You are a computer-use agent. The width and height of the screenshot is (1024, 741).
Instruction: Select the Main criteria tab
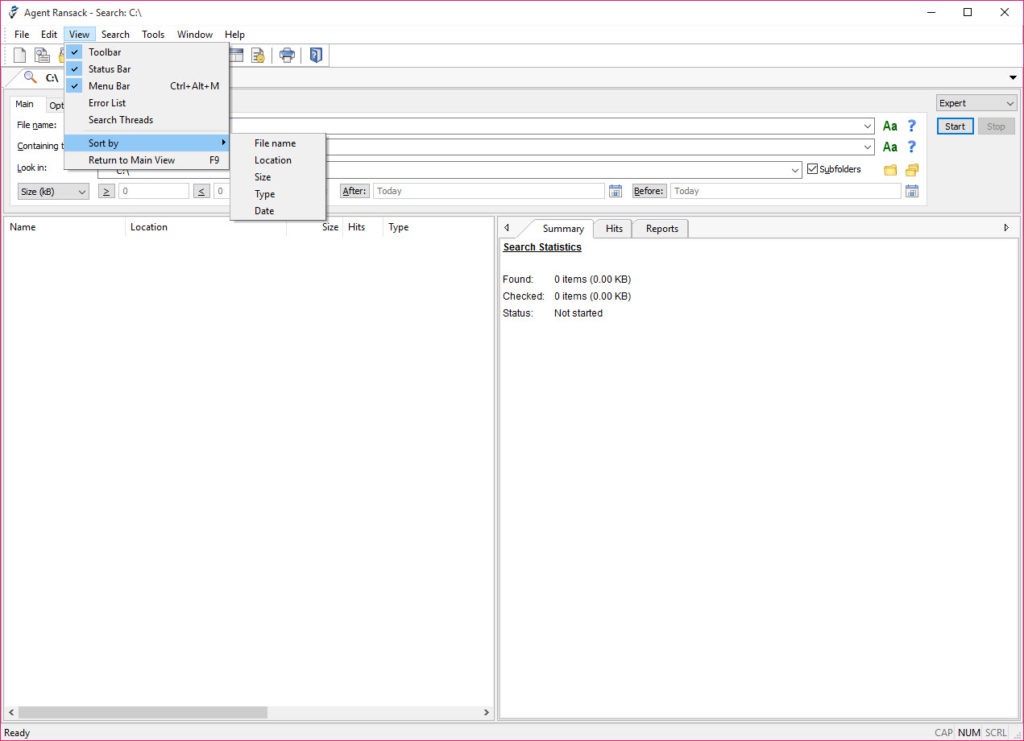pyautogui.click(x=25, y=104)
